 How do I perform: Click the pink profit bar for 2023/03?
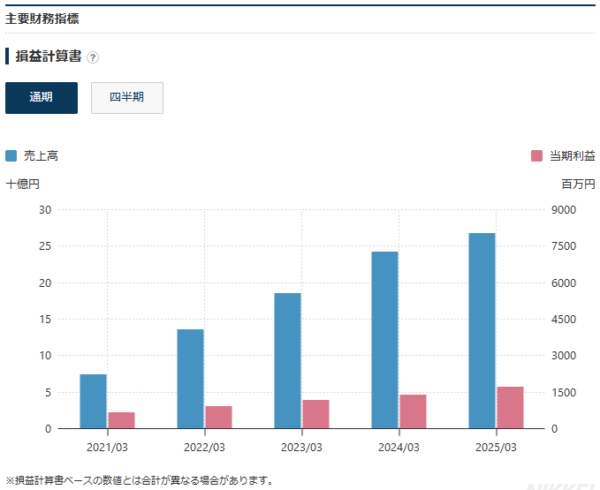(316, 414)
